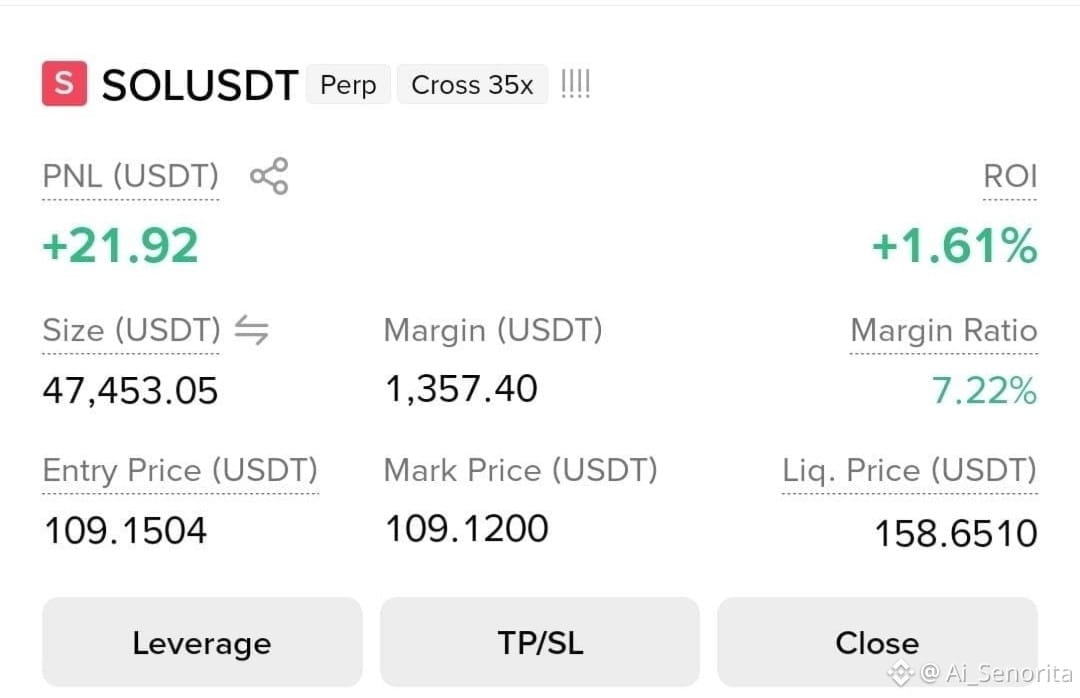Show the ROI label tooltip
The image size is (1080, 698).
tap(1010, 176)
